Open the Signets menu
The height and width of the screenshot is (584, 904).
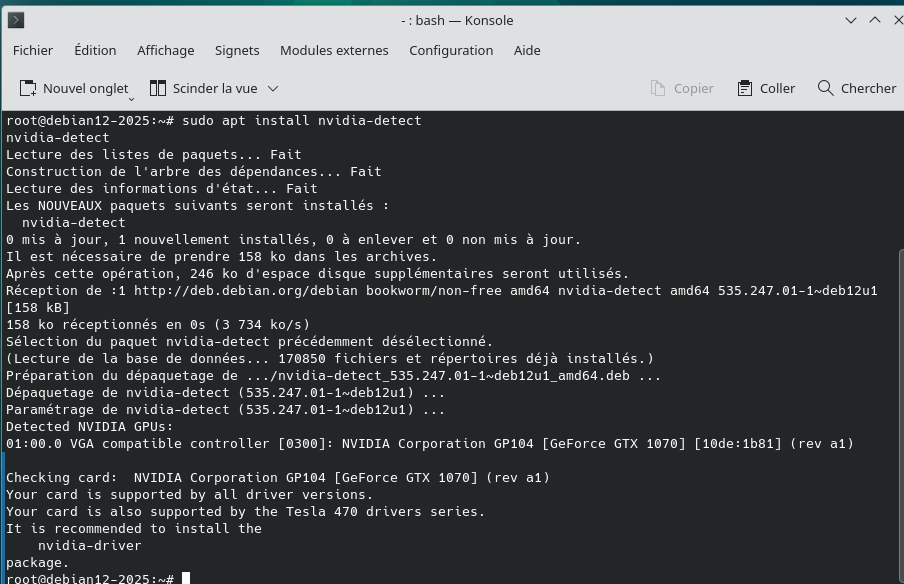237,51
